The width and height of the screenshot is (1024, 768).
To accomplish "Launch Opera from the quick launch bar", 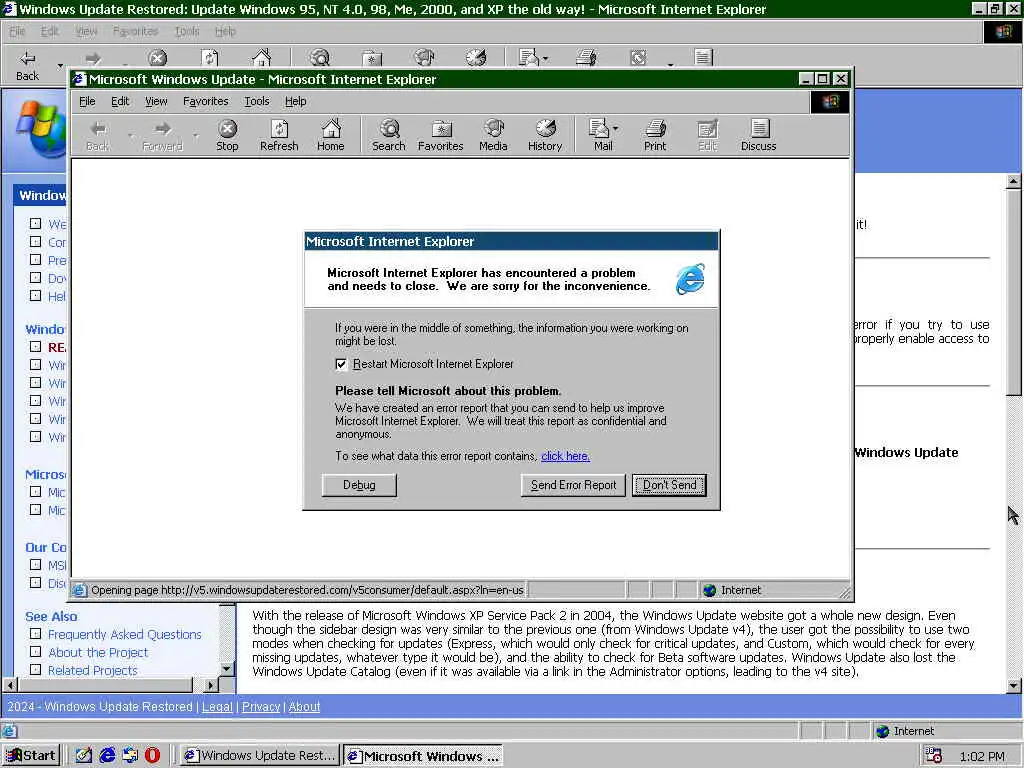I will (x=152, y=756).
